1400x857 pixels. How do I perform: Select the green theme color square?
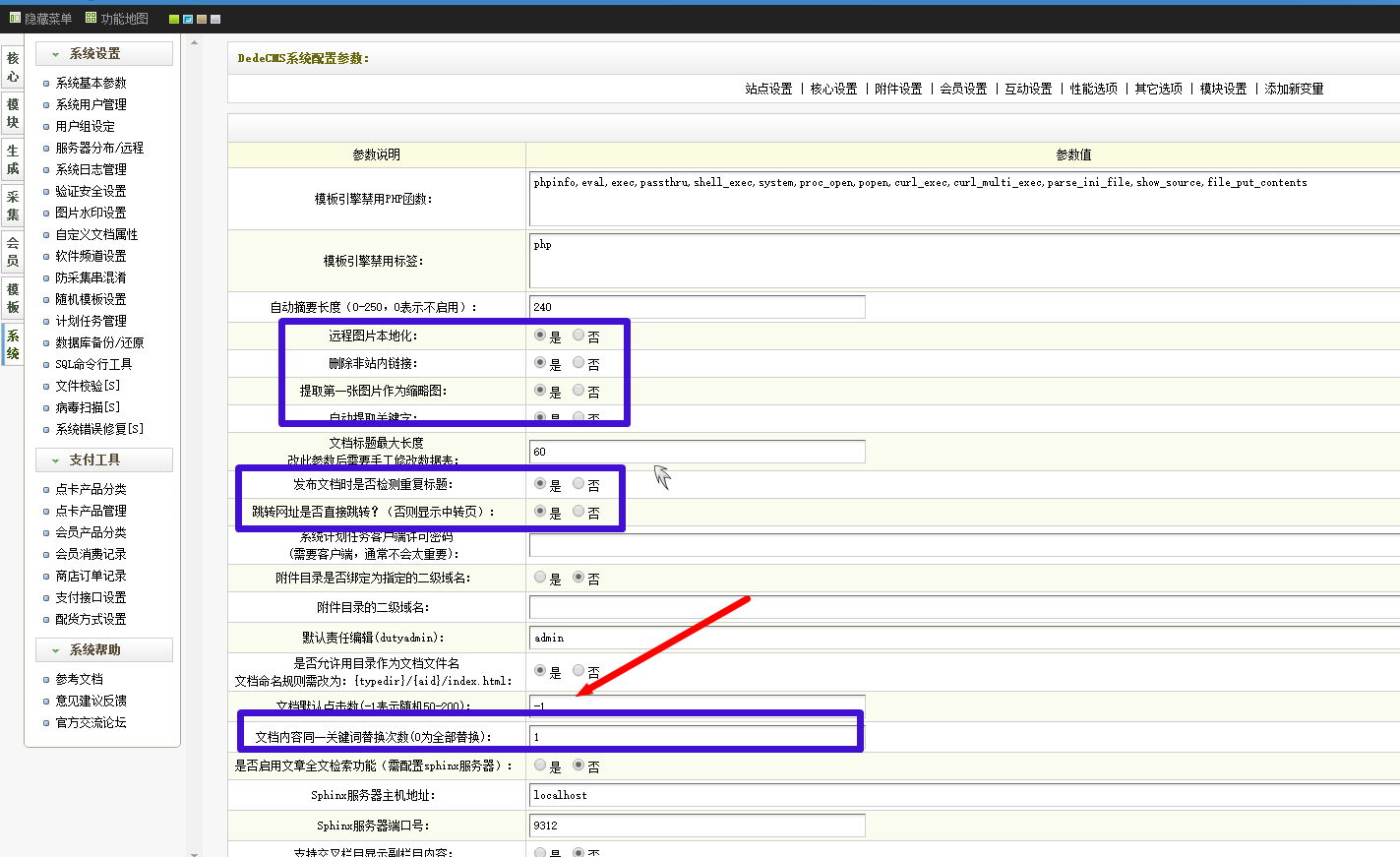[174, 19]
